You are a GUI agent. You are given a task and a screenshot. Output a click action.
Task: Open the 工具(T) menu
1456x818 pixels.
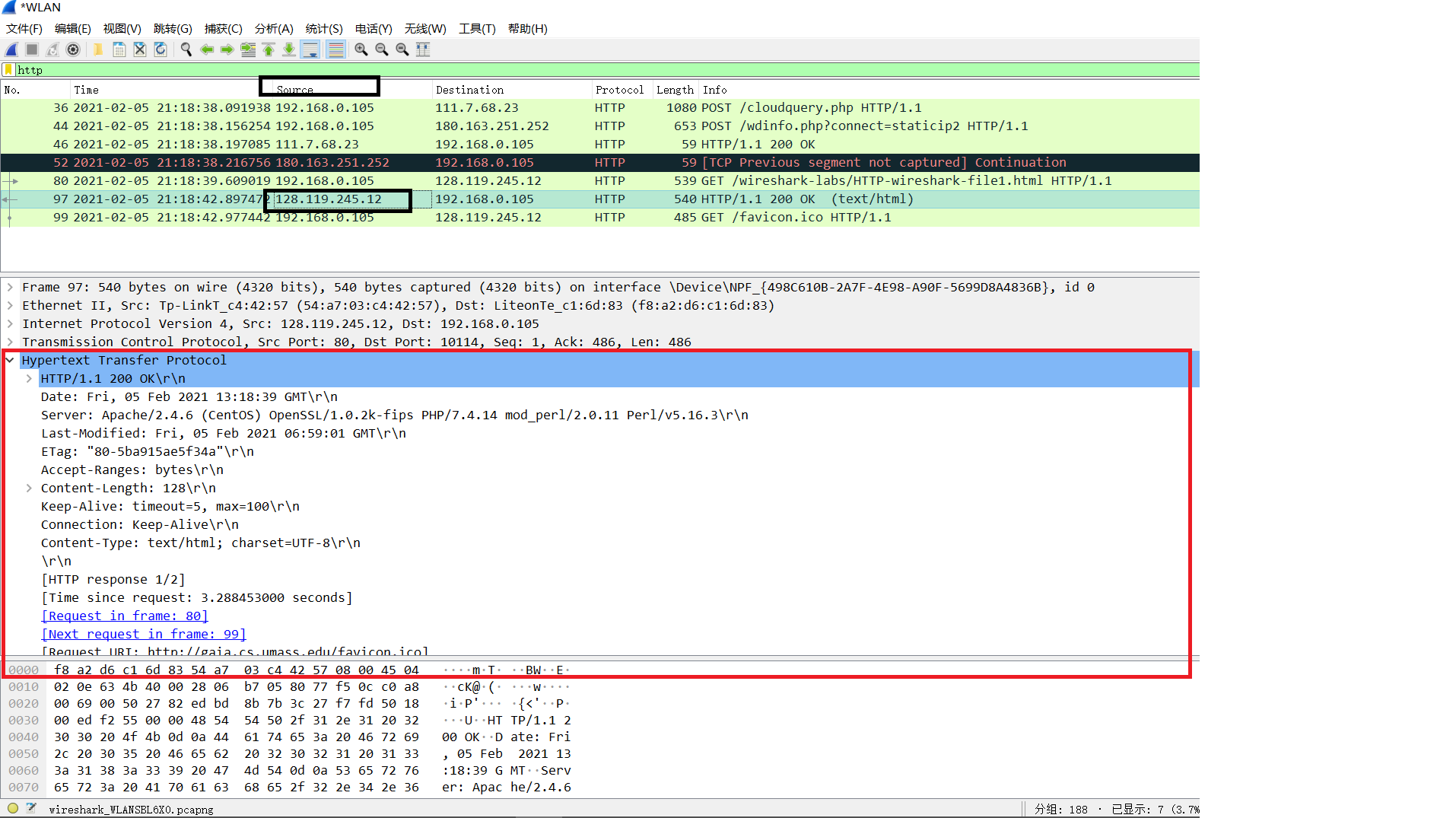477,29
